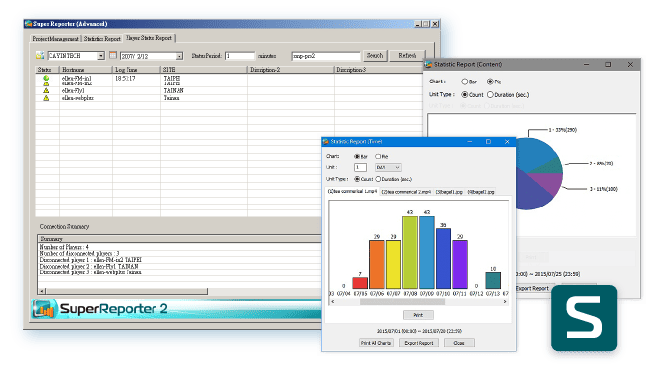Image resolution: width=660 pixels, height=374 pixels.
Task: Click warning icon of ellen-Fly1 row
Action: (46, 90)
